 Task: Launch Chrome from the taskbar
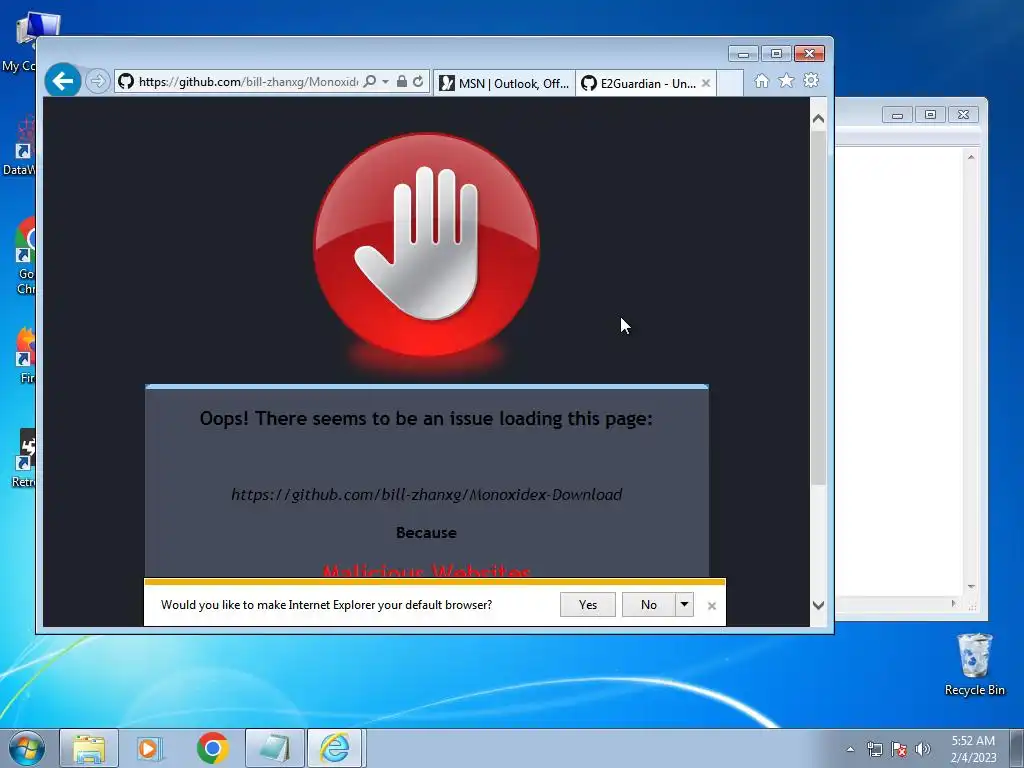point(212,748)
